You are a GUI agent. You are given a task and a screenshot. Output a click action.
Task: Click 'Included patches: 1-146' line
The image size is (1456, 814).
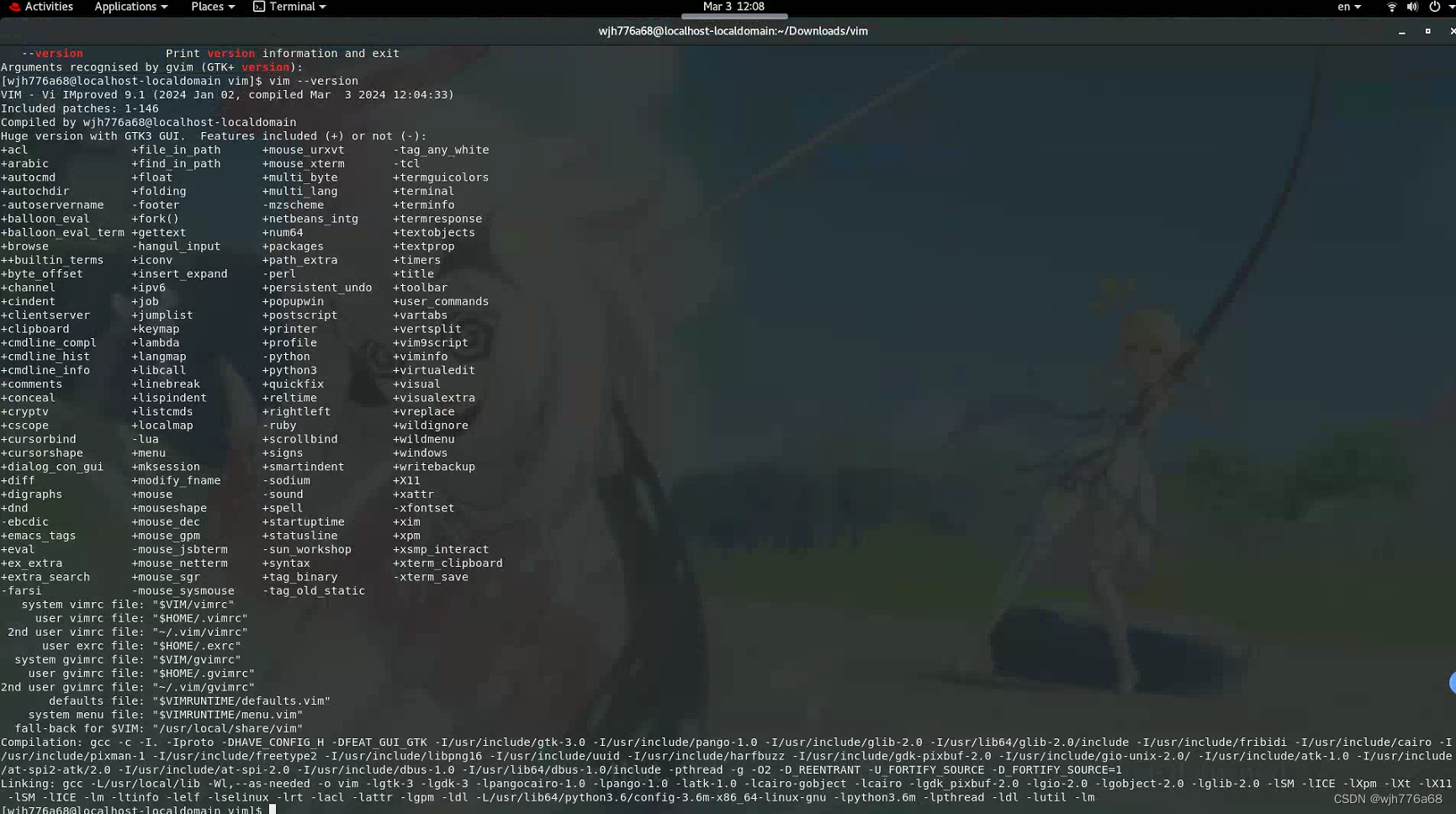80,108
